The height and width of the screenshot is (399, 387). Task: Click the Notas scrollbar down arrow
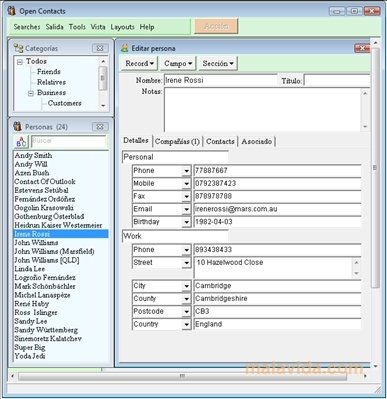(365, 127)
